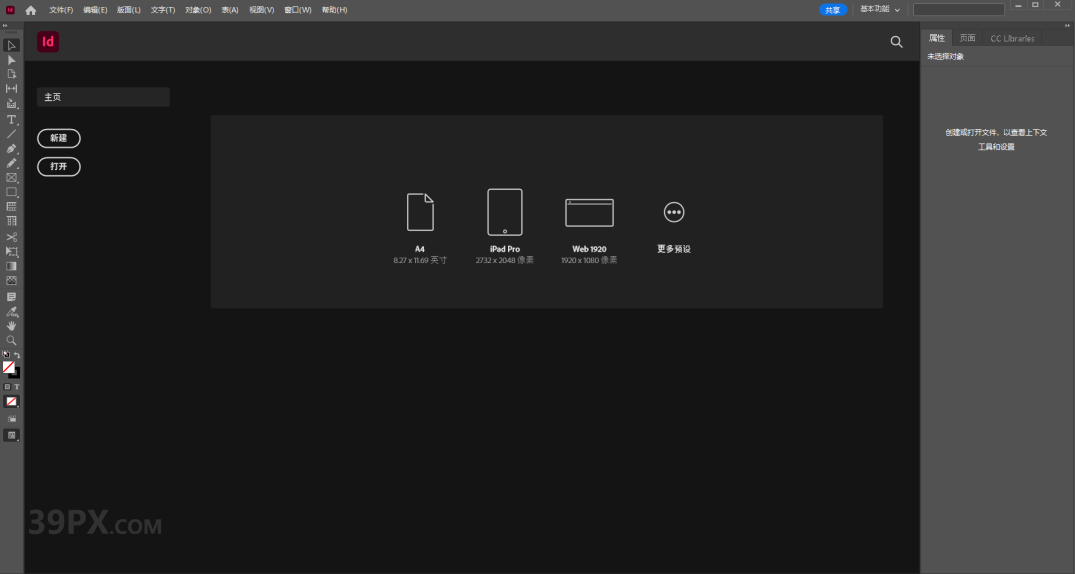This screenshot has width=1075, height=574.
Task: Click the 新建 button
Action: [x=59, y=139]
